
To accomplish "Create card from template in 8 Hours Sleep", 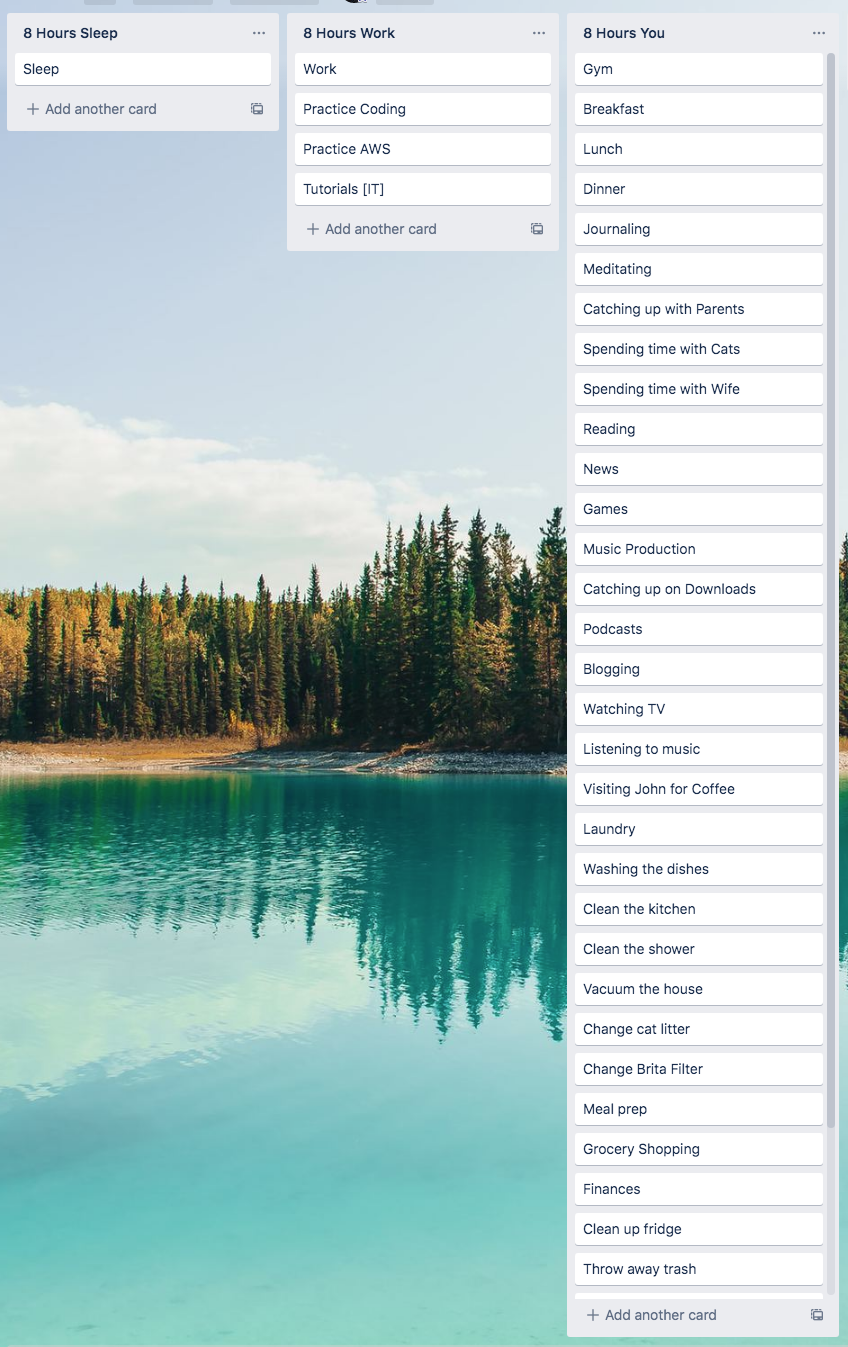I will pyautogui.click(x=257, y=109).
